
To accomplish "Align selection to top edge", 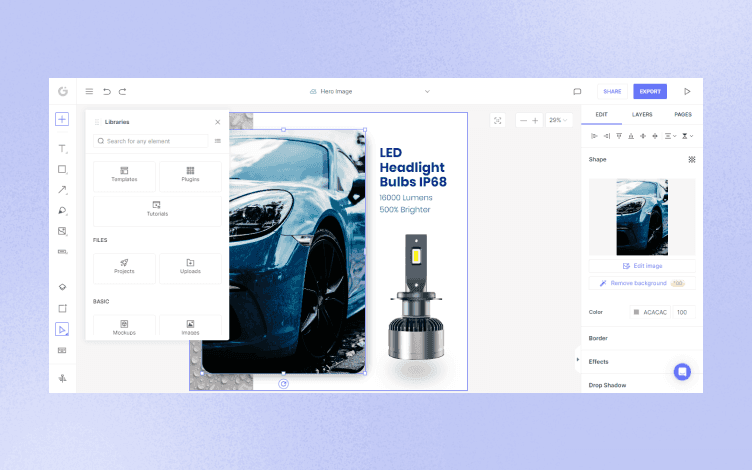I will coord(619,136).
